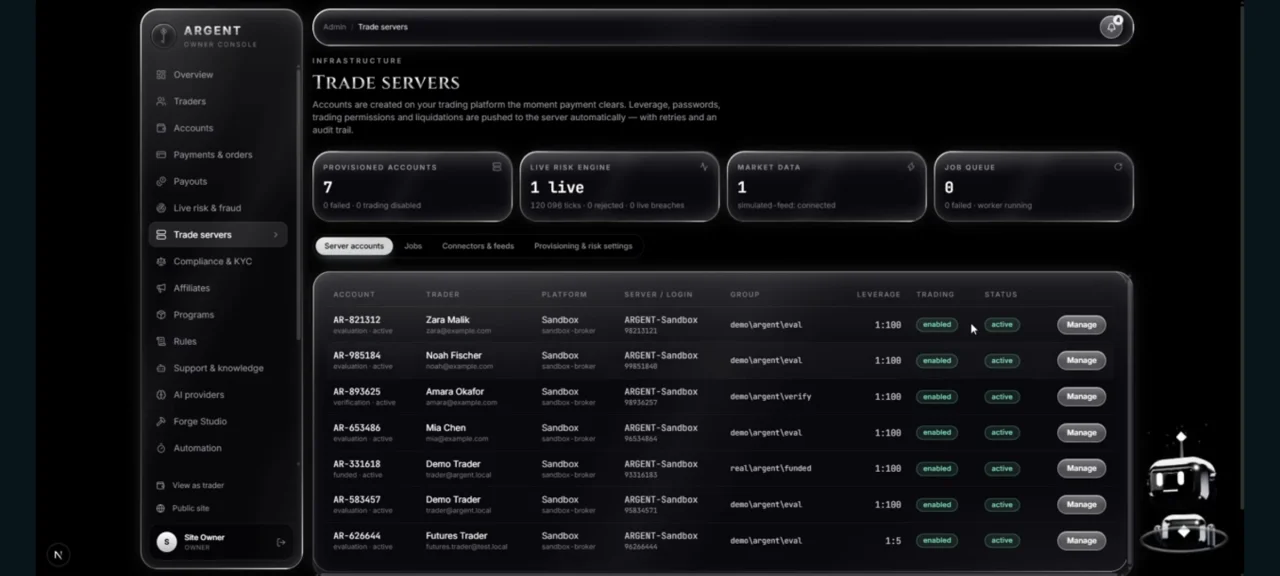Manage account AR-626644
1280x576 pixels.
tap(1081, 540)
